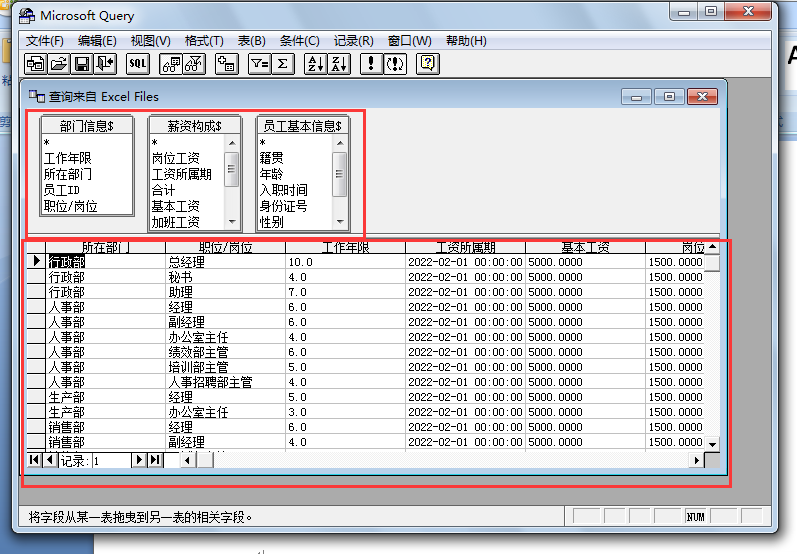Click the Add Tables toolbar icon
This screenshot has width=797, height=554.
(x=227, y=64)
